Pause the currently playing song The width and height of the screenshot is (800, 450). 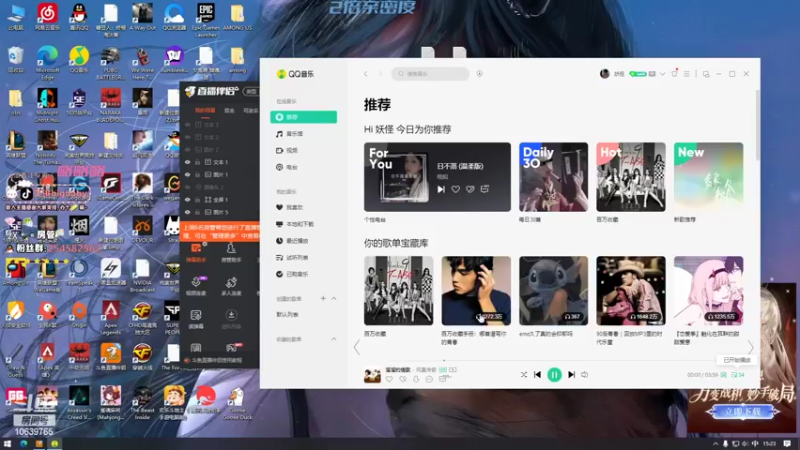(x=554, y=374)
